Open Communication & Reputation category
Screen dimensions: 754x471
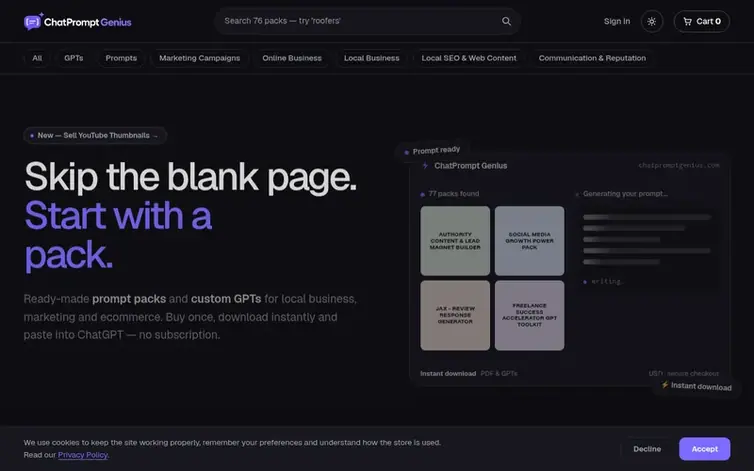pos(592,58)
